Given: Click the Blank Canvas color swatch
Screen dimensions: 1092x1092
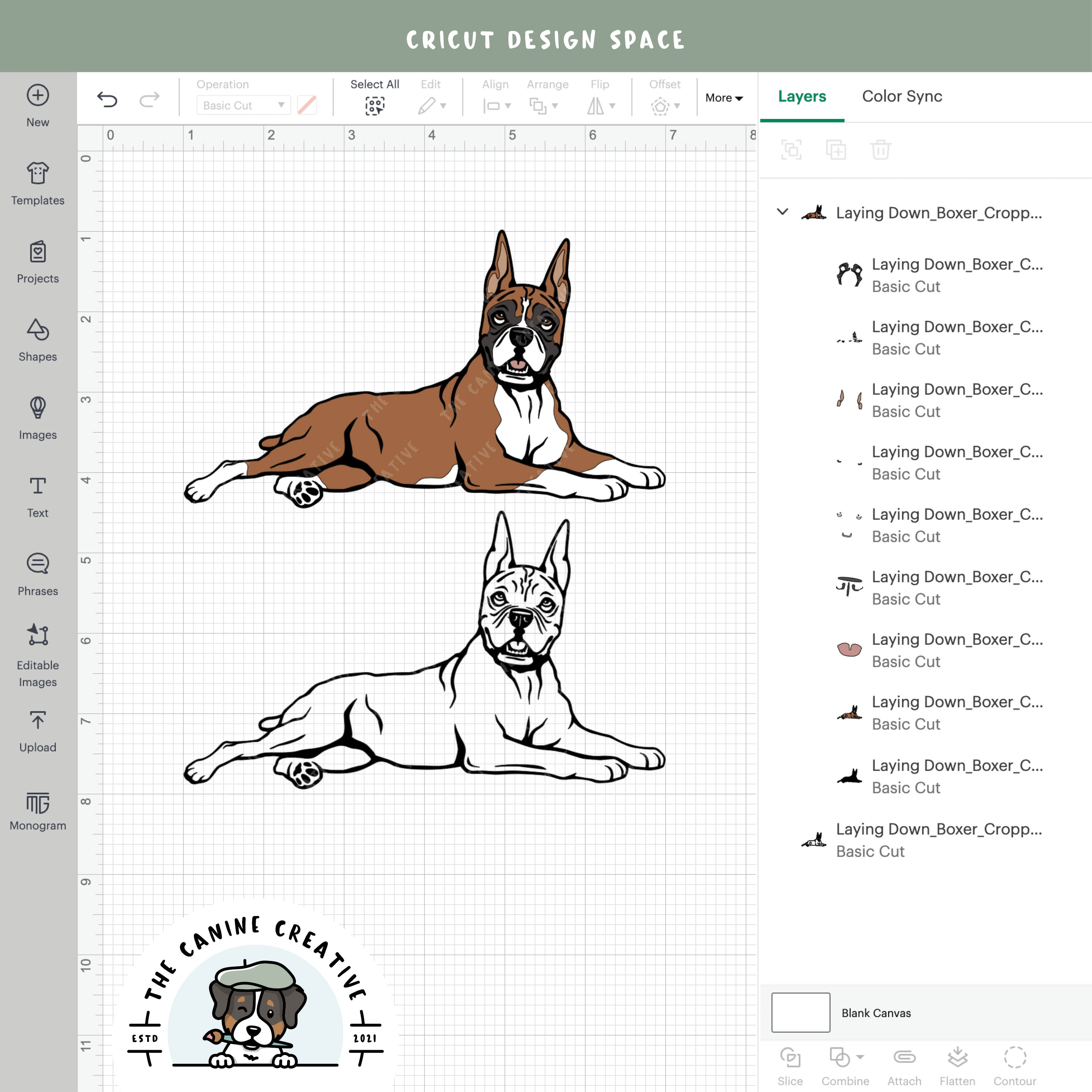Looking at the screenshot, I should click(x=800, y=1013).
